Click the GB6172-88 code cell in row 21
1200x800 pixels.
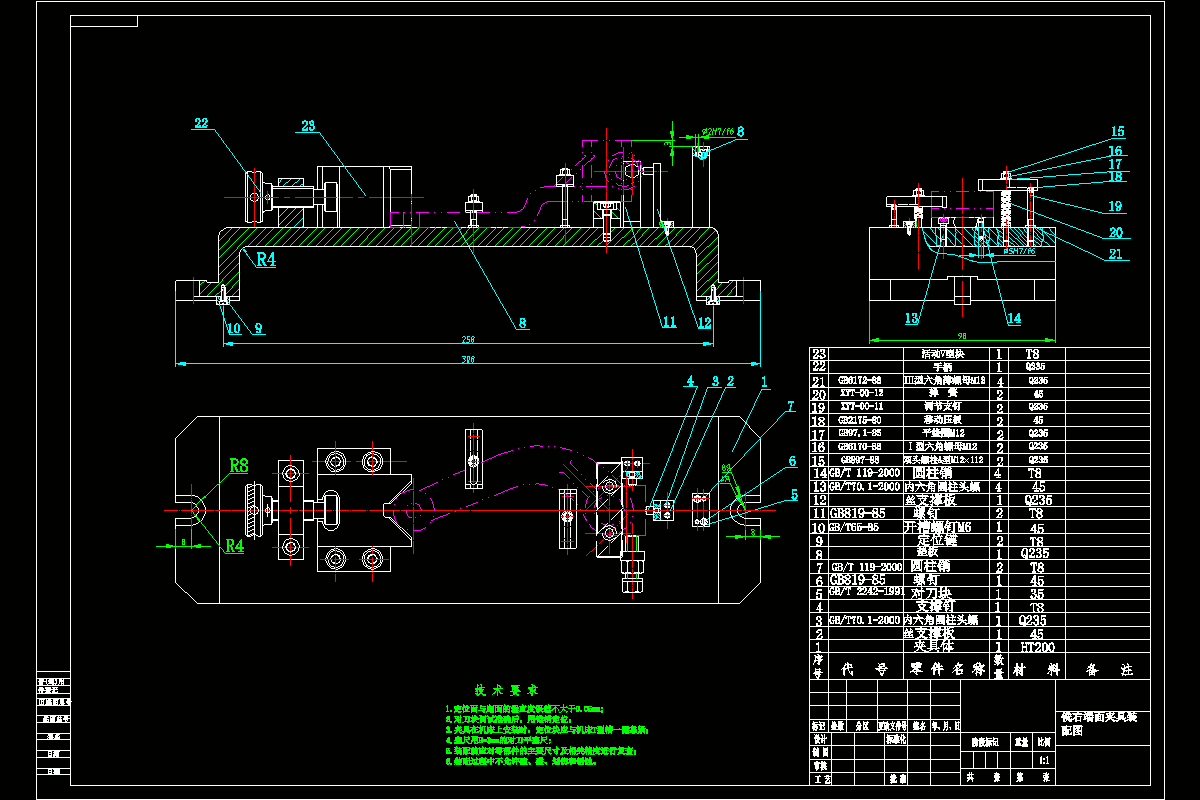click(859, 380)
